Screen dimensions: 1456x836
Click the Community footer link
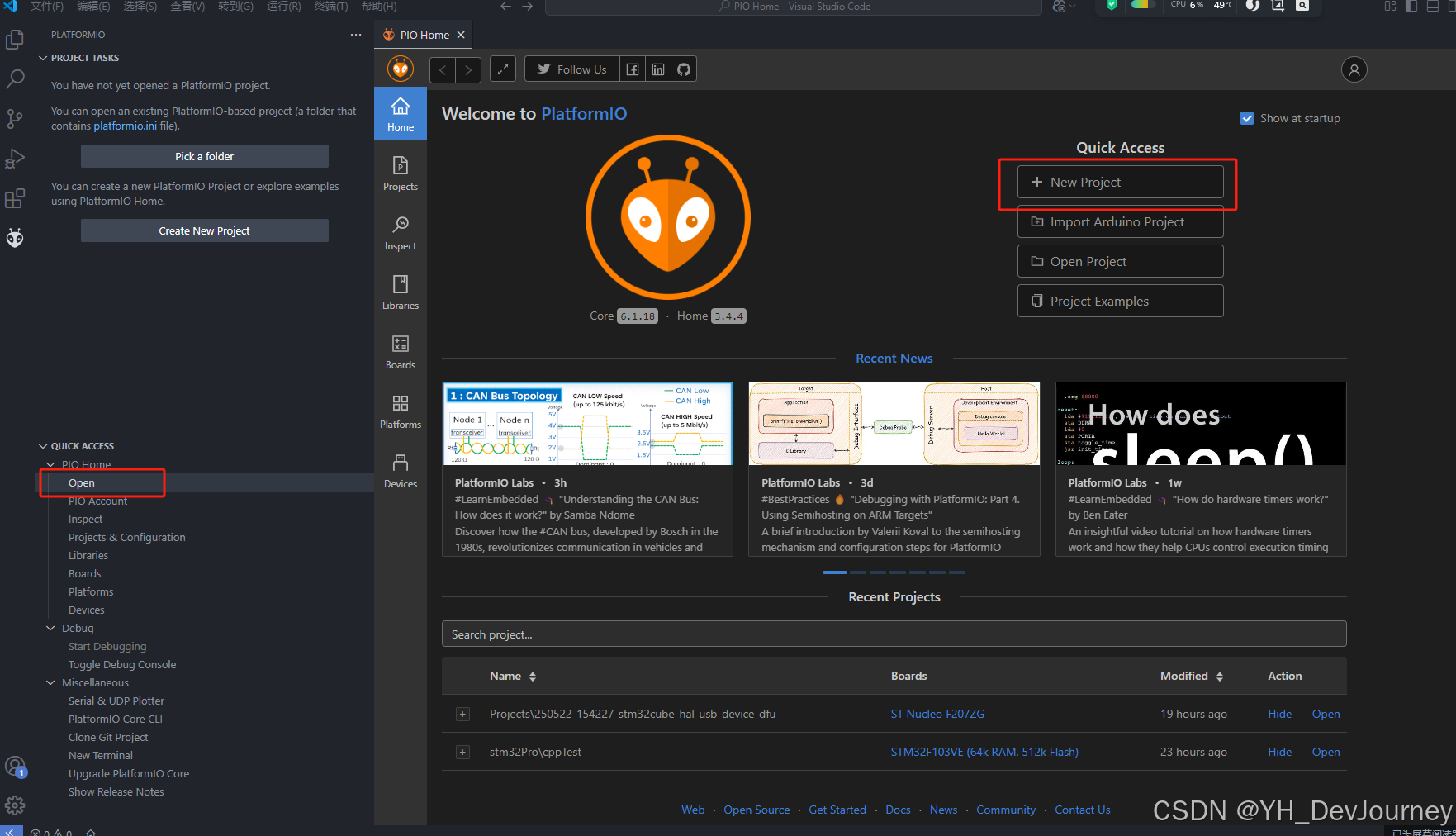1005,810
